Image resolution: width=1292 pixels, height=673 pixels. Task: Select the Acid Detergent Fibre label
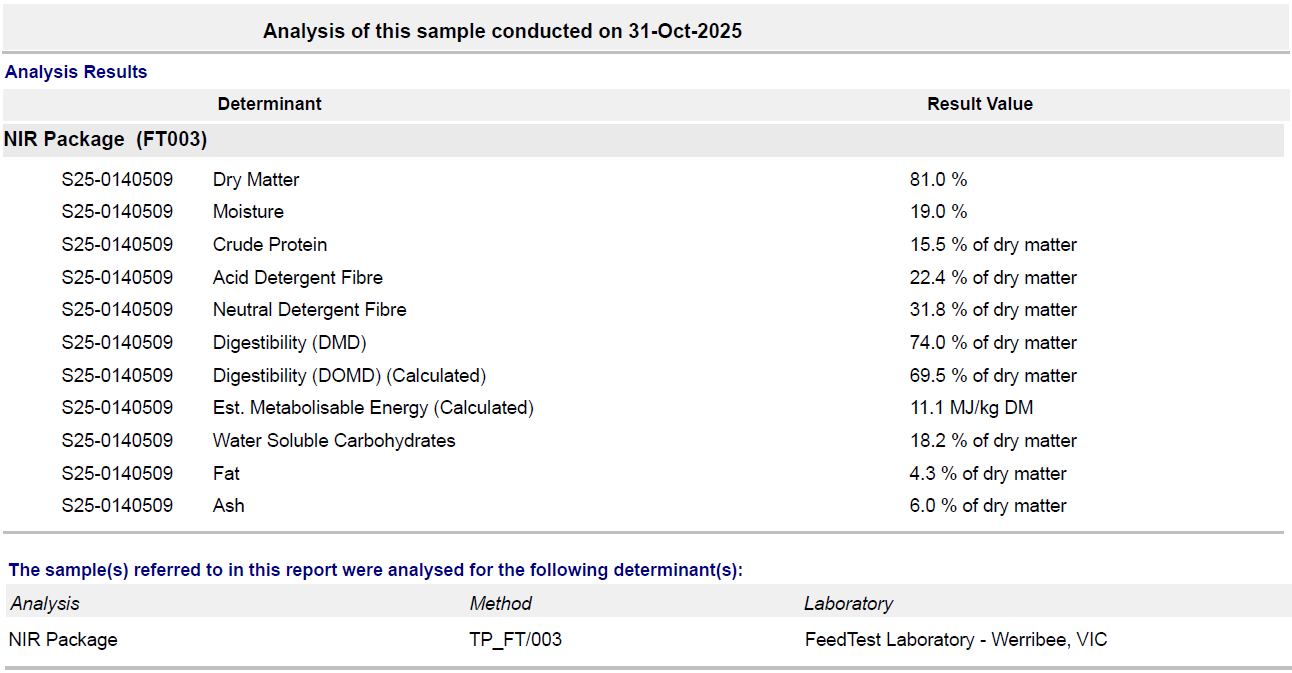[x=297, y=278]
